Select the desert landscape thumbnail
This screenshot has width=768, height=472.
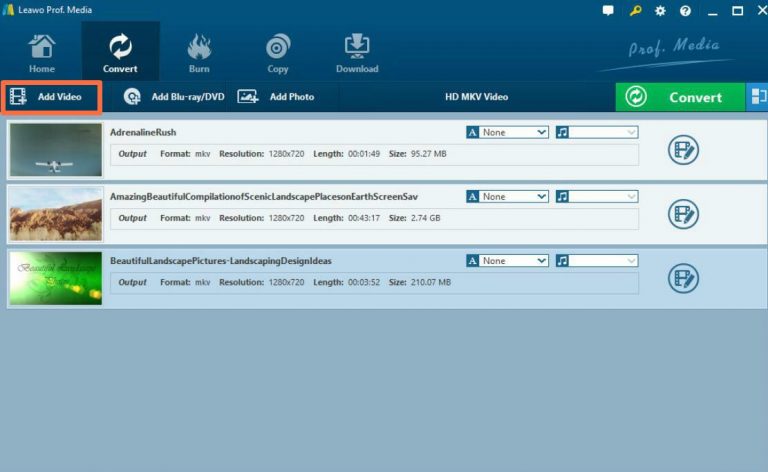(x=56, y=214)
